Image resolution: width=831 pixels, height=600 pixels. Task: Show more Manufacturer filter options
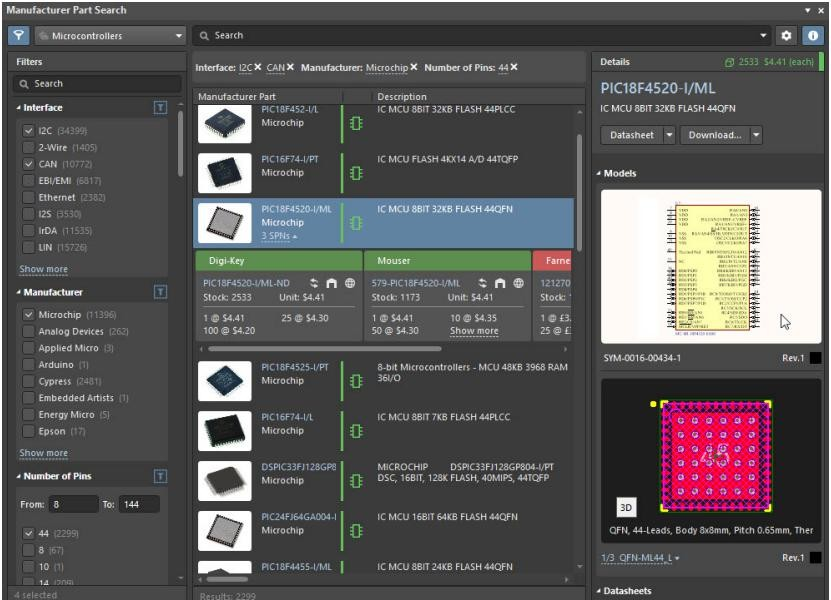point(43,453)
